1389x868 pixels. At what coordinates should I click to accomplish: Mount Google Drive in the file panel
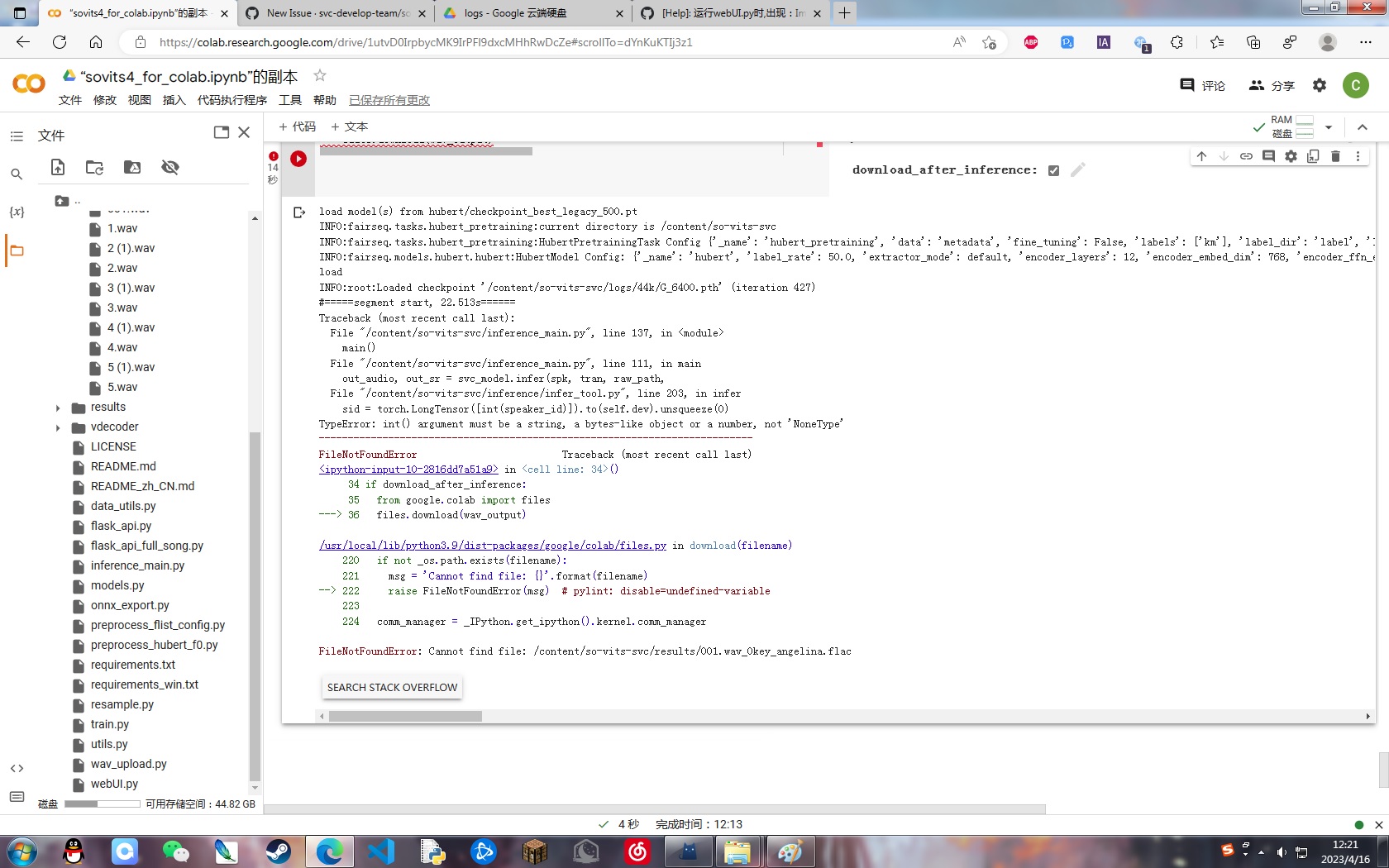[131, 167]
